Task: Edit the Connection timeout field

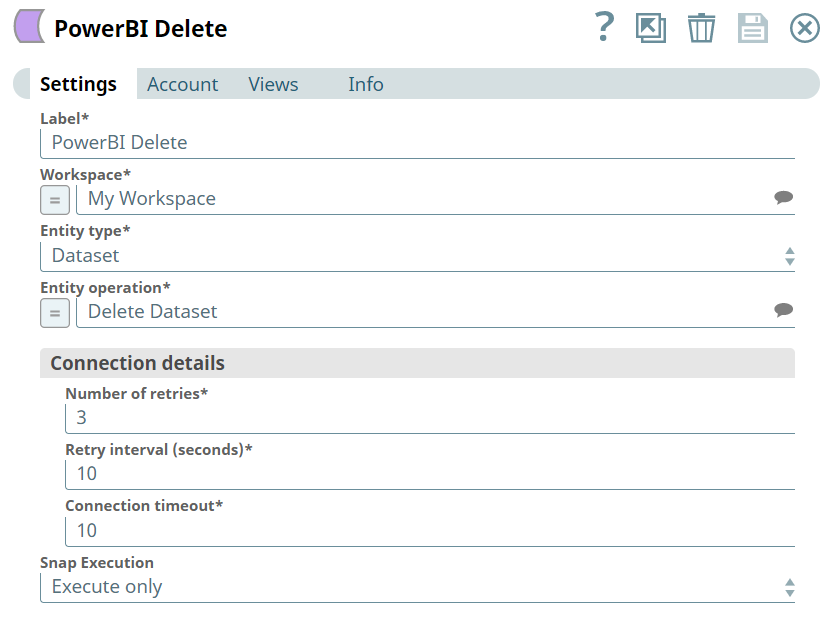Action: [x=430, y=531]
